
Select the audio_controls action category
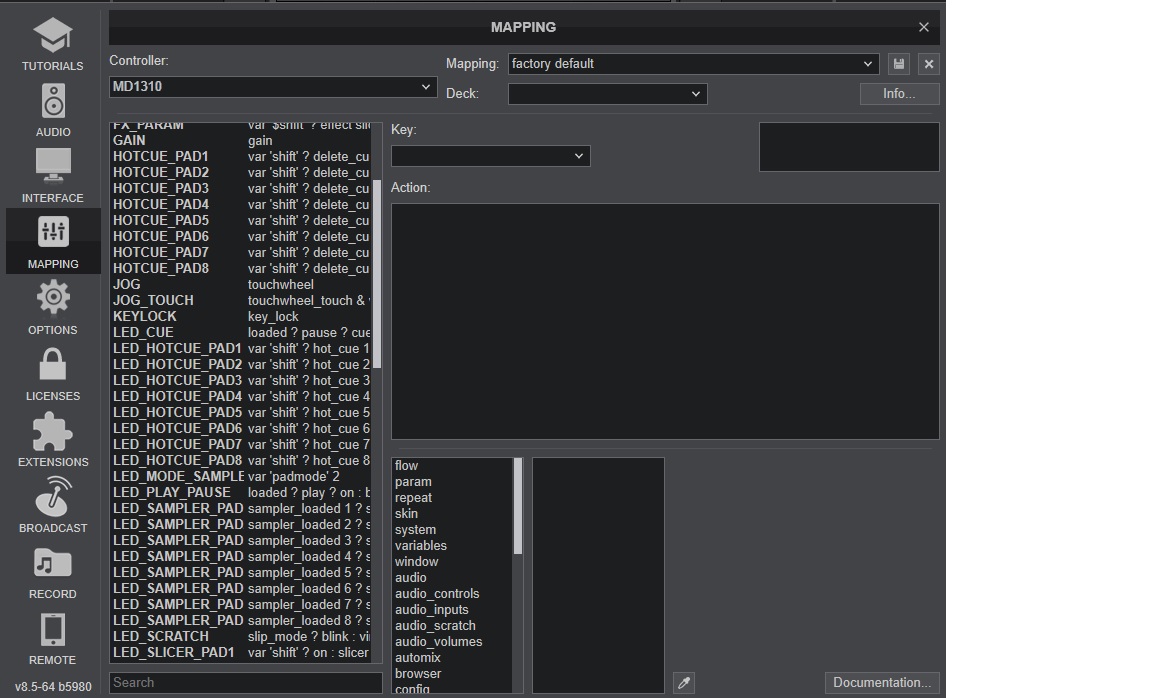[453, 594]
